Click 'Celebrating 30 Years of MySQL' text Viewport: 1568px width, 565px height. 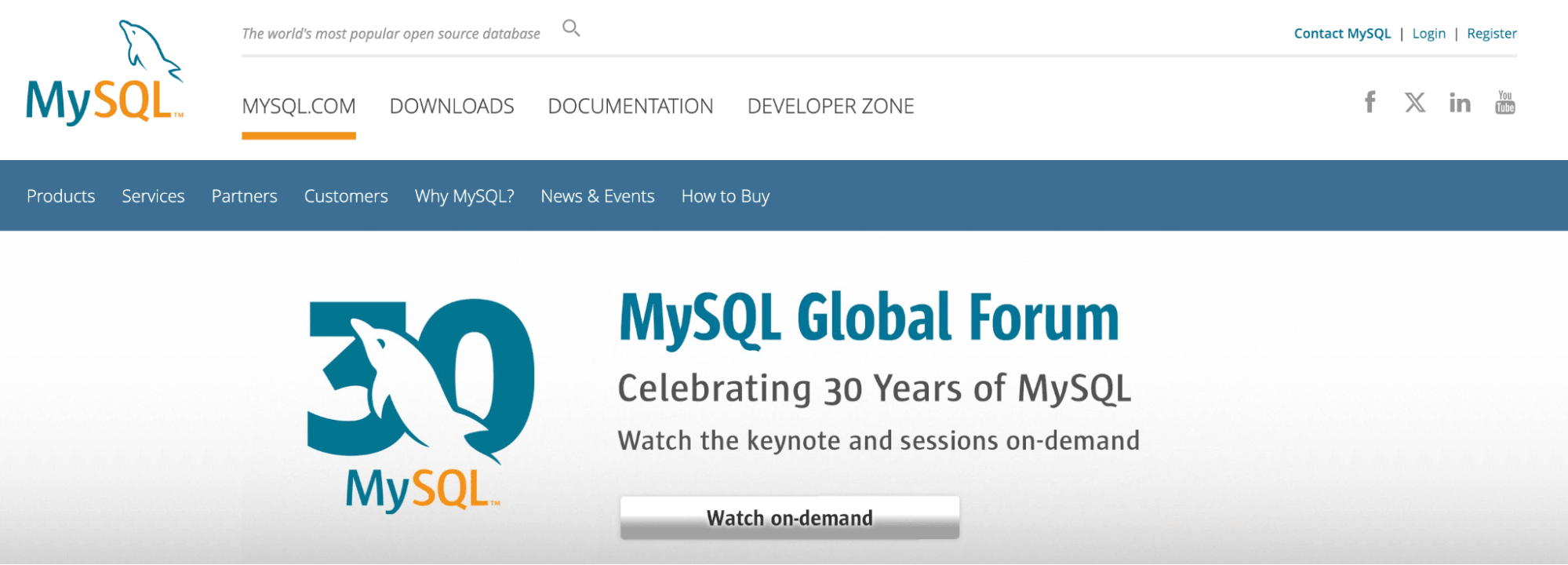pos(875,388)
